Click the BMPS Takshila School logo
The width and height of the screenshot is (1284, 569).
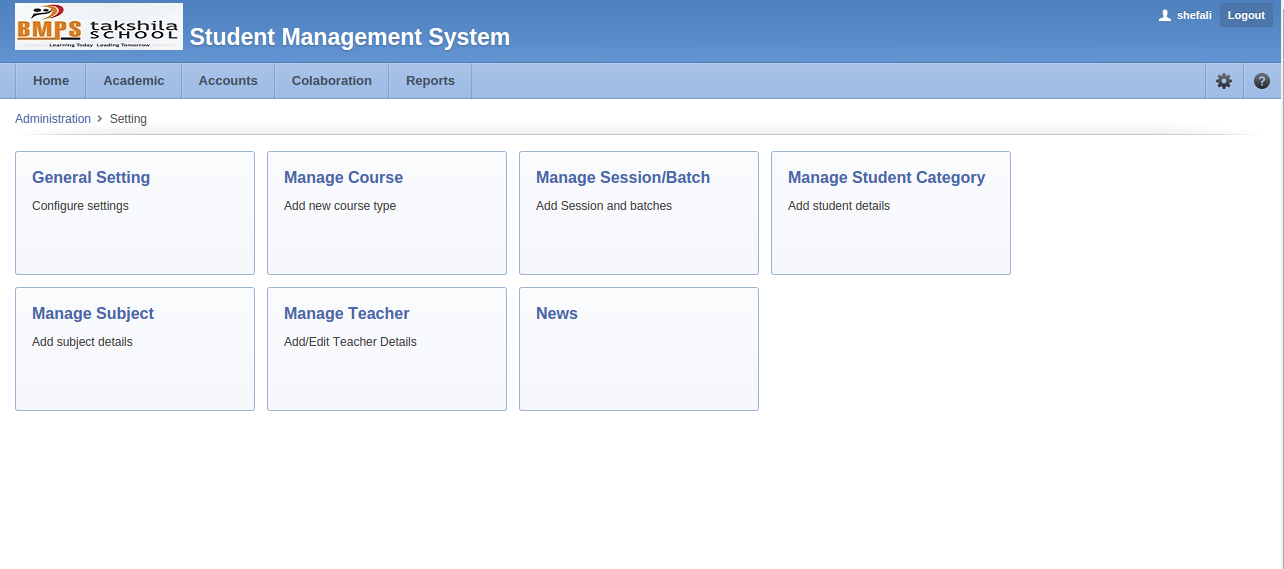(x=99, y=27)
